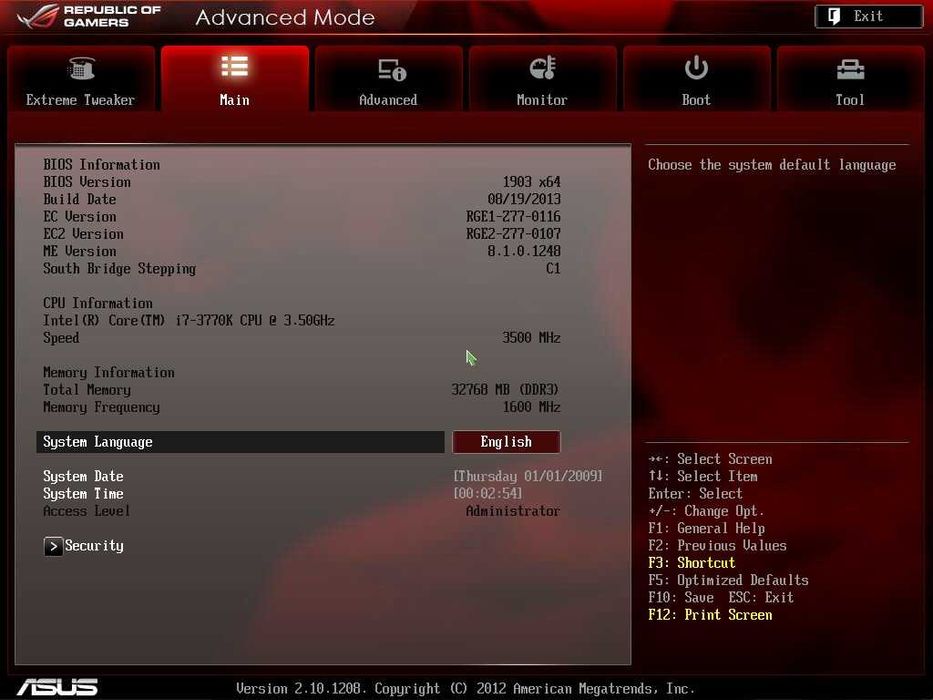This screenshot has width=933, height=700.
Task: Click the Speed value 3500 MHz
Action: (x=531, y=338)
